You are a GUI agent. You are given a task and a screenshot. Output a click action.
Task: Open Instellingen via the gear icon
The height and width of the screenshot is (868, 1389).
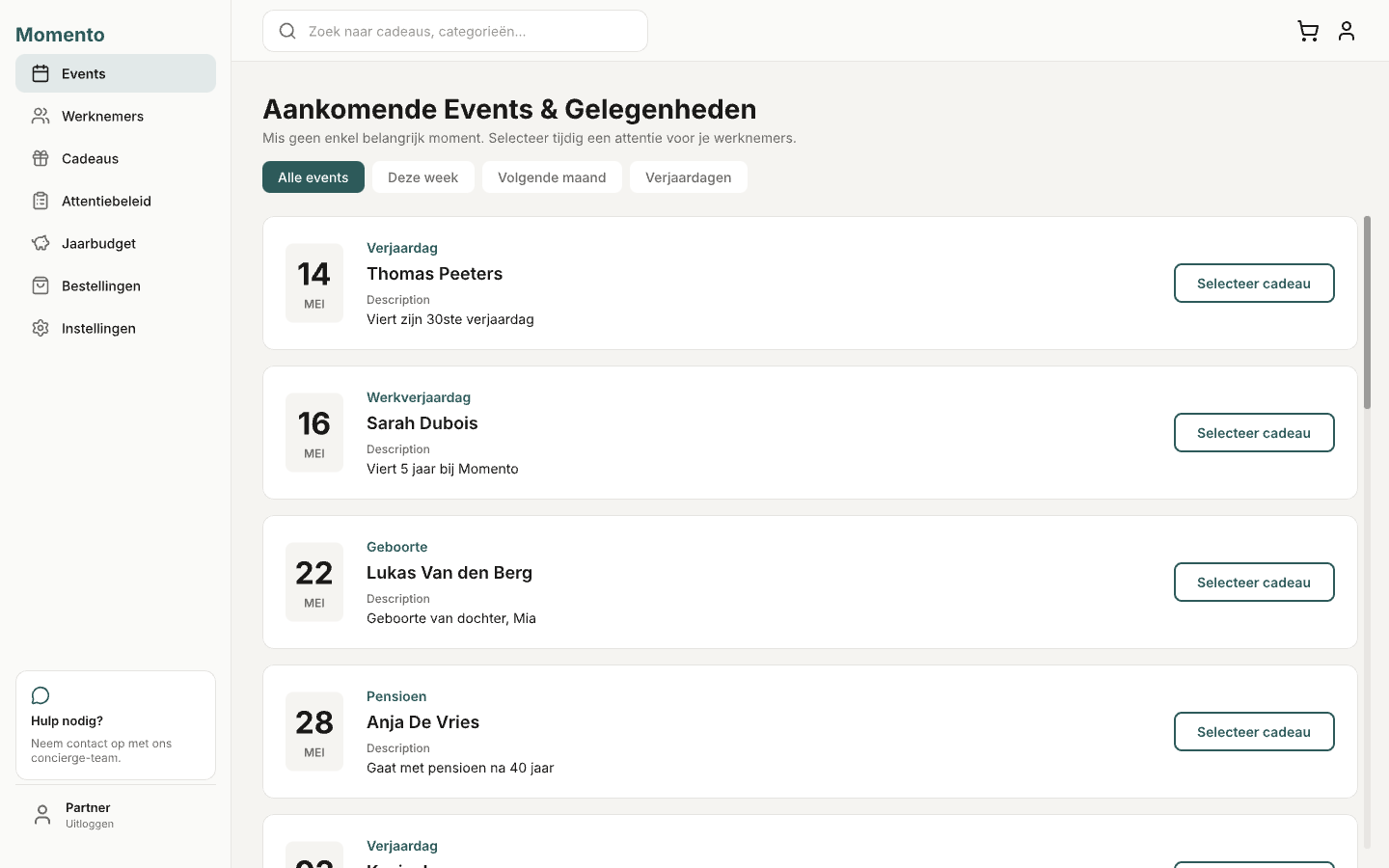(40, 328)
